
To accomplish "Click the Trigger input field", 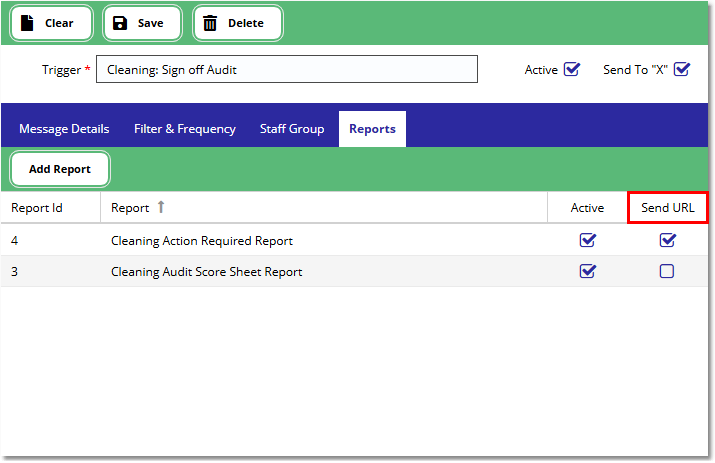I will [x=287, y=69].
